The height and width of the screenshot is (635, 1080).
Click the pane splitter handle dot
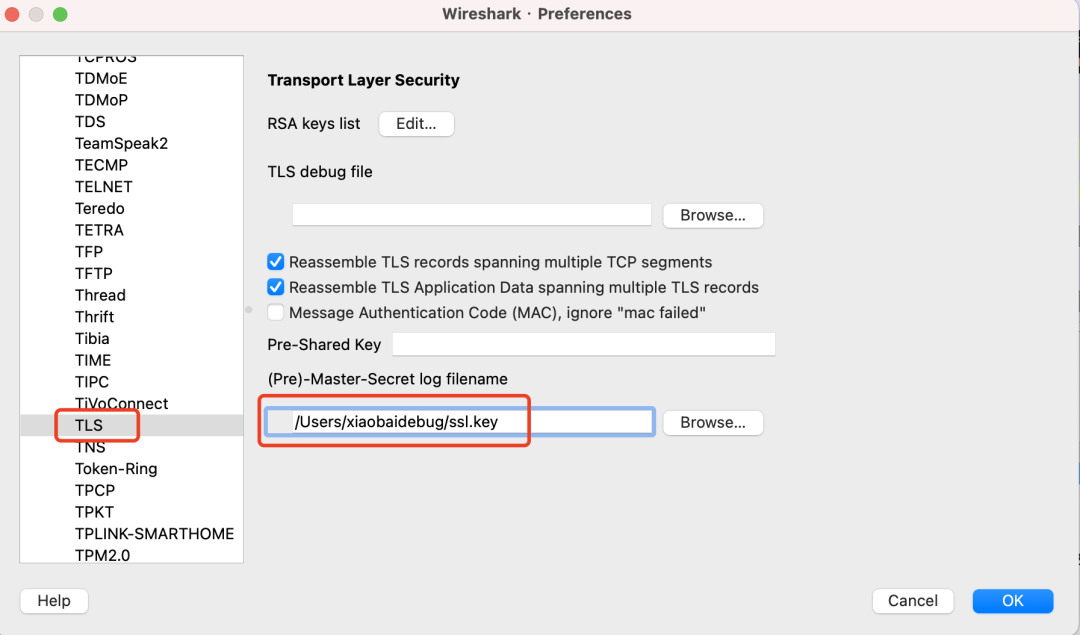[249, 310]
